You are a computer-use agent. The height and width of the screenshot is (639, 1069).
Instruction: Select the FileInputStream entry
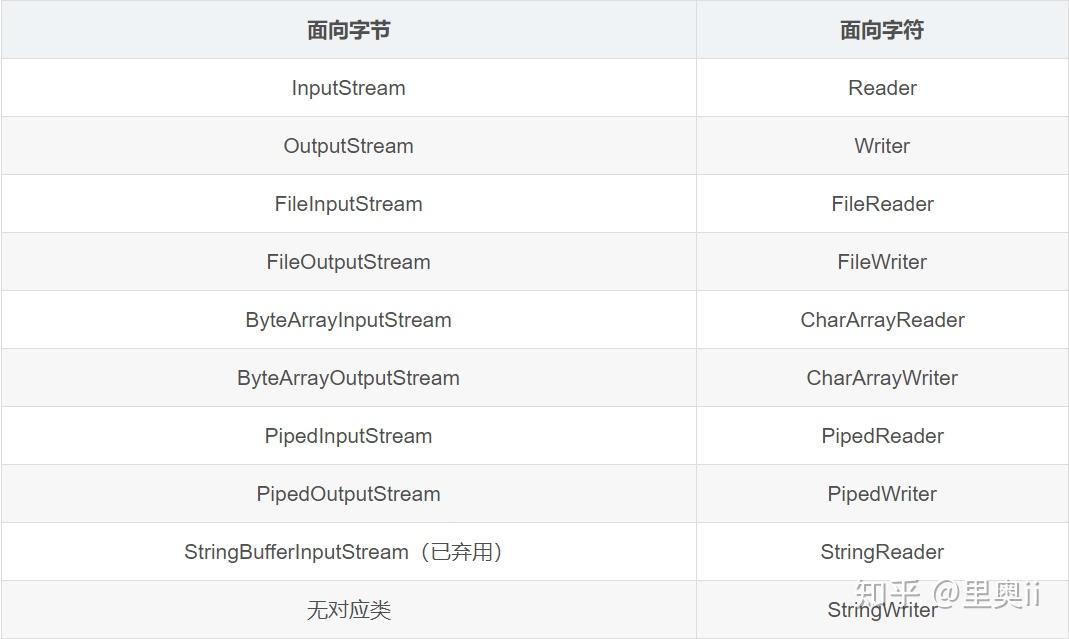[x=348, y=204]
